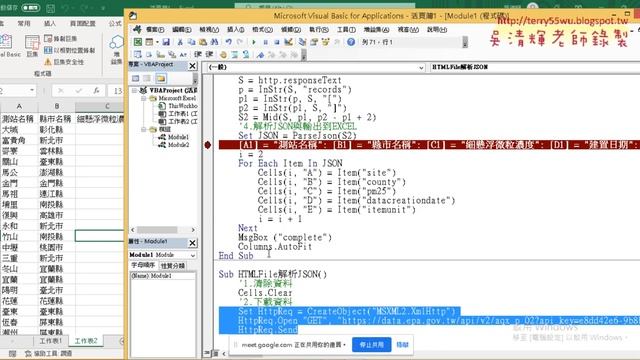Collapse the VBAProject root tree node
This screenshot has height=360, width=640.
[134, 90]
